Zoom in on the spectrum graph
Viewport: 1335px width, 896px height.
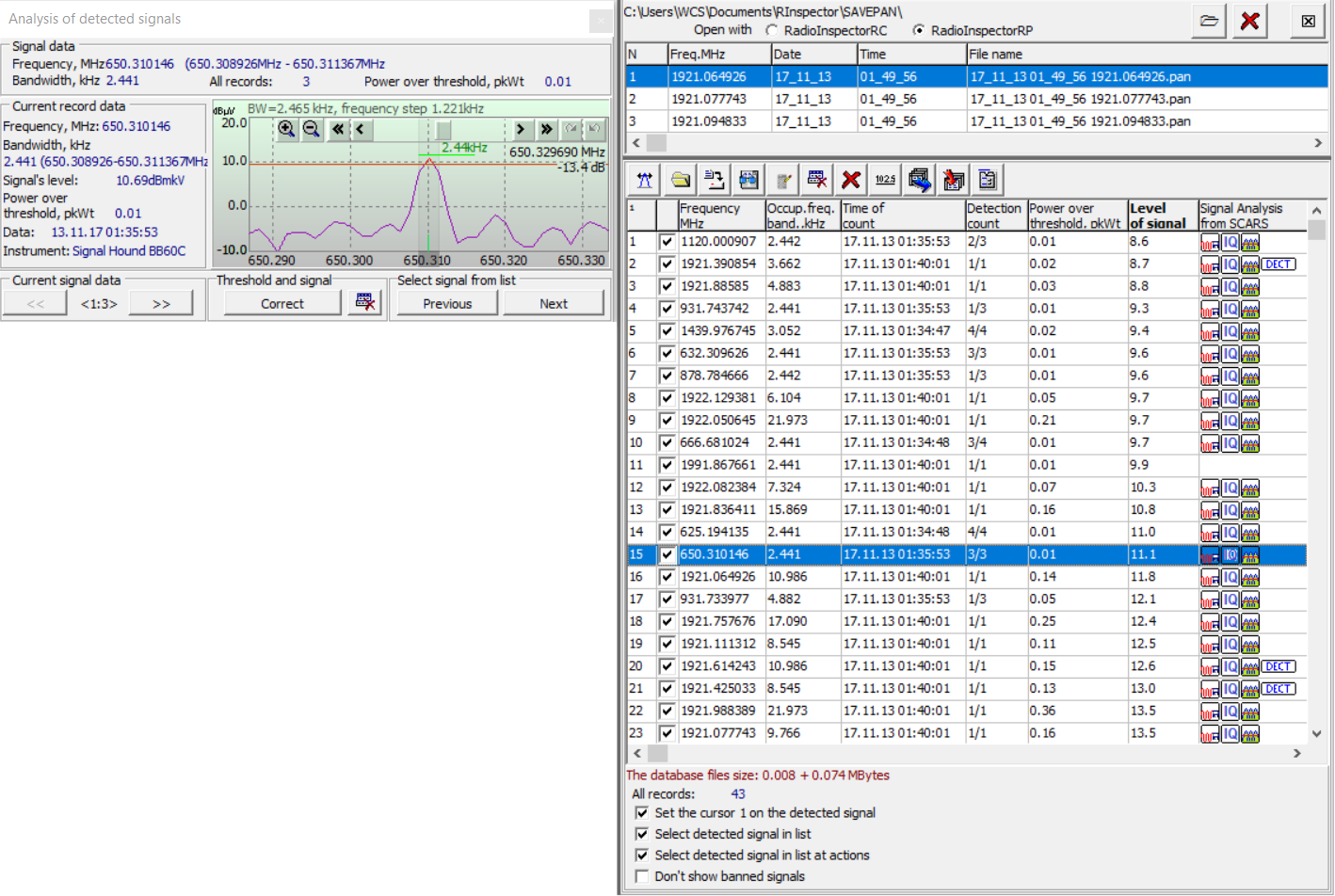[x=286, y=130]
